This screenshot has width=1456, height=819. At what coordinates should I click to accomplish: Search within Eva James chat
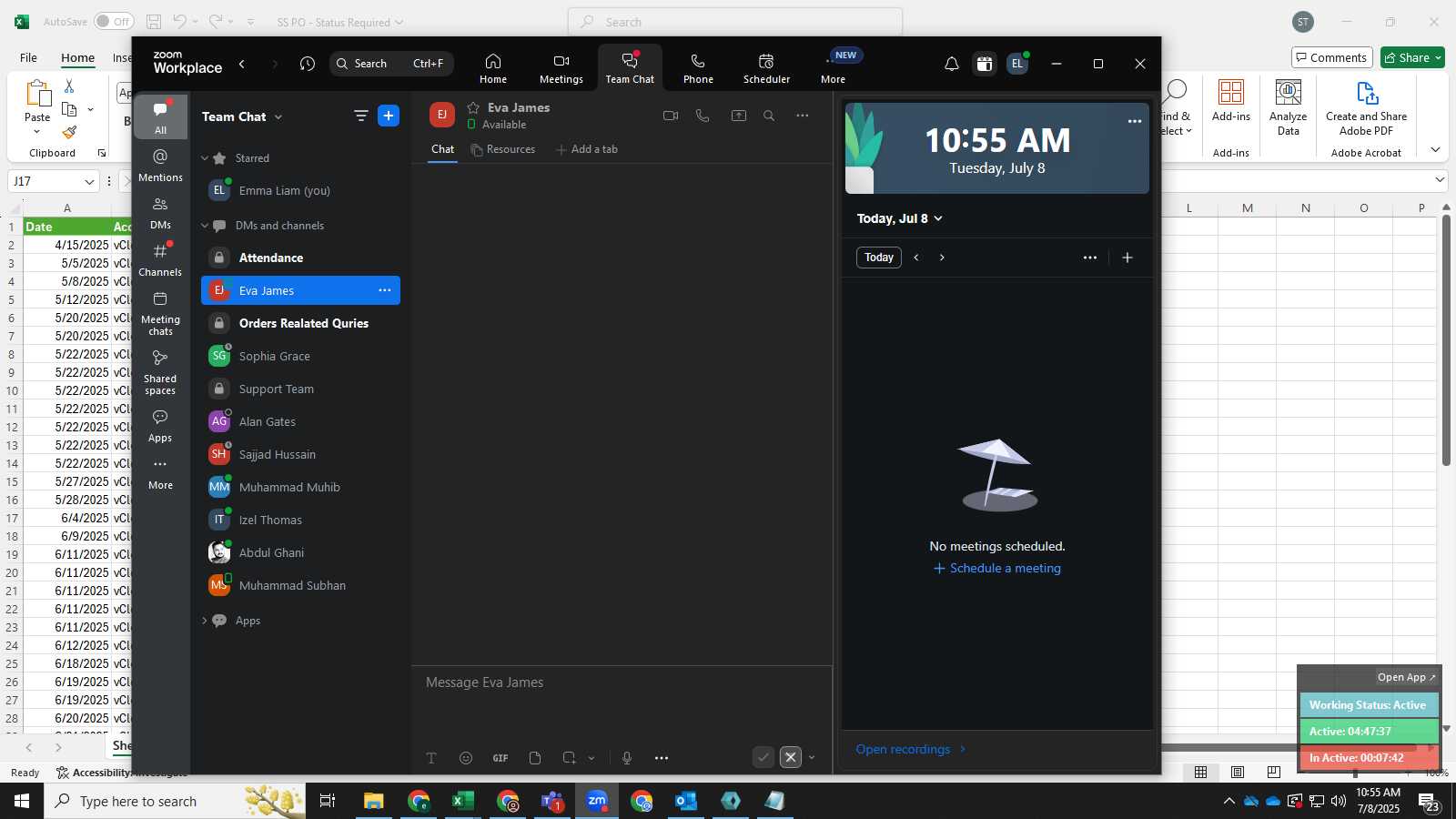click(769, 116)
